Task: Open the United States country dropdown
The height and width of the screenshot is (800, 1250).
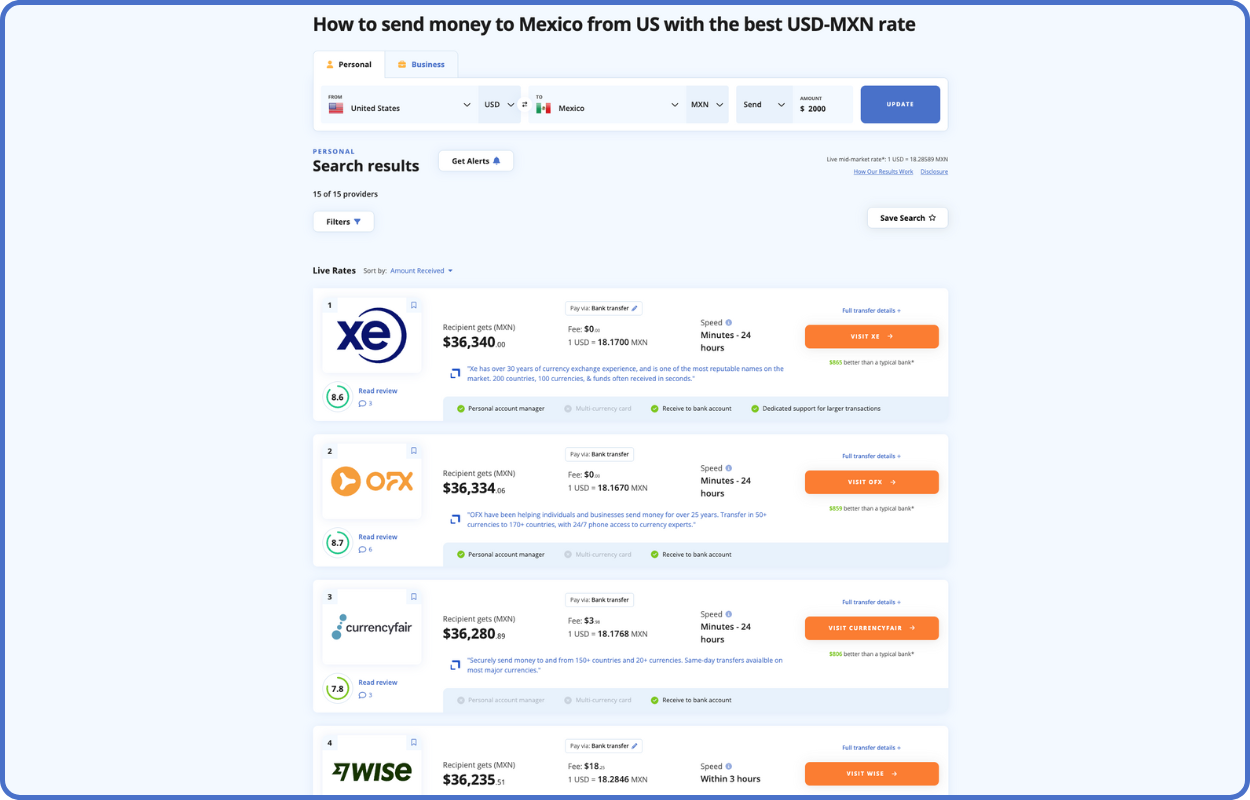Action: tap(400, 105)
